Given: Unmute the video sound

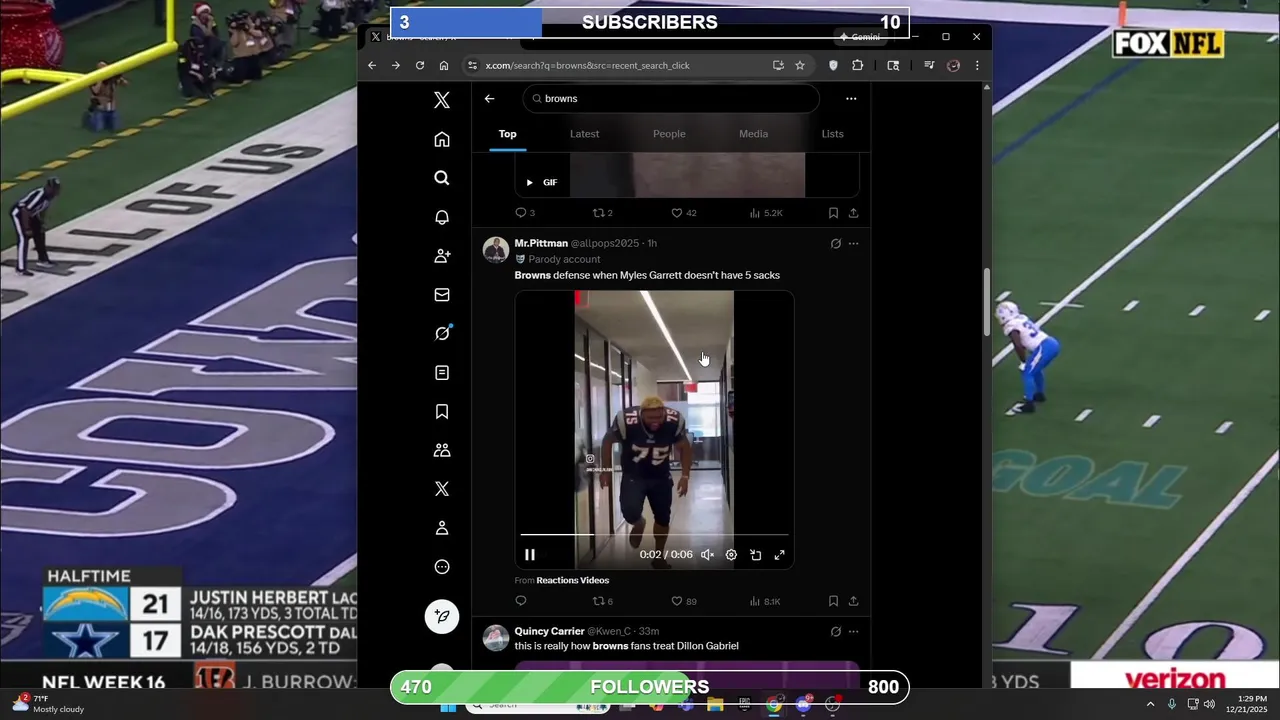Looking at the screenshot, I should pos(707,555).
